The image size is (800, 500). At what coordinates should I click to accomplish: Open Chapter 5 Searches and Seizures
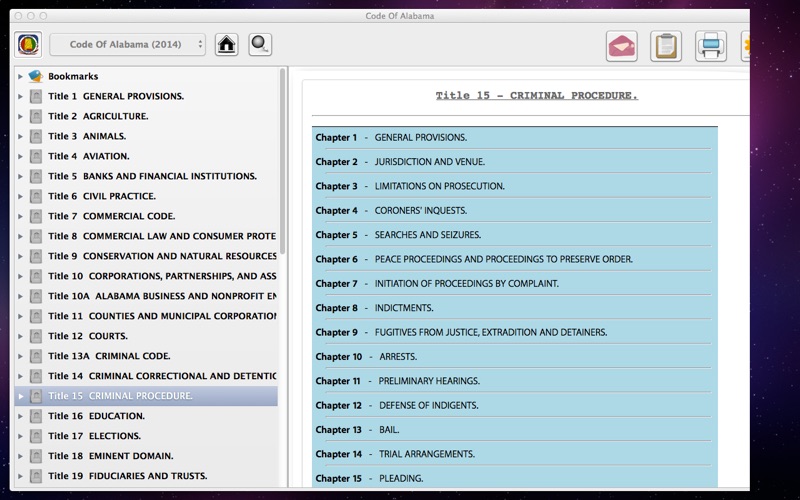398,235
